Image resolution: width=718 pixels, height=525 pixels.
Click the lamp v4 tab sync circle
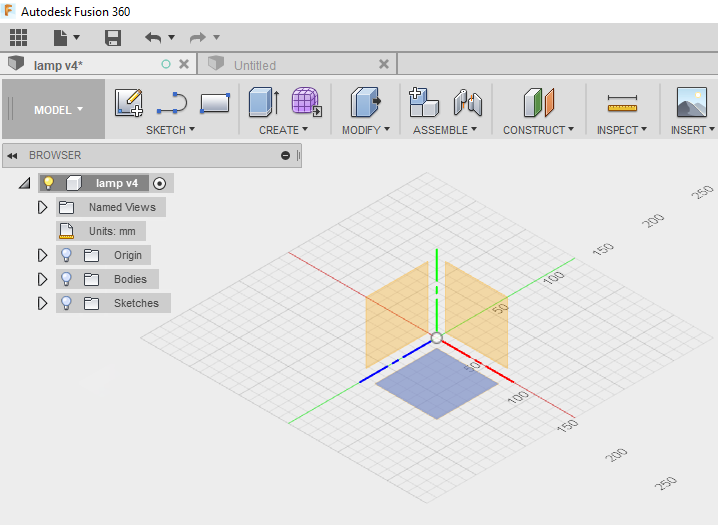tap(166, 65)
